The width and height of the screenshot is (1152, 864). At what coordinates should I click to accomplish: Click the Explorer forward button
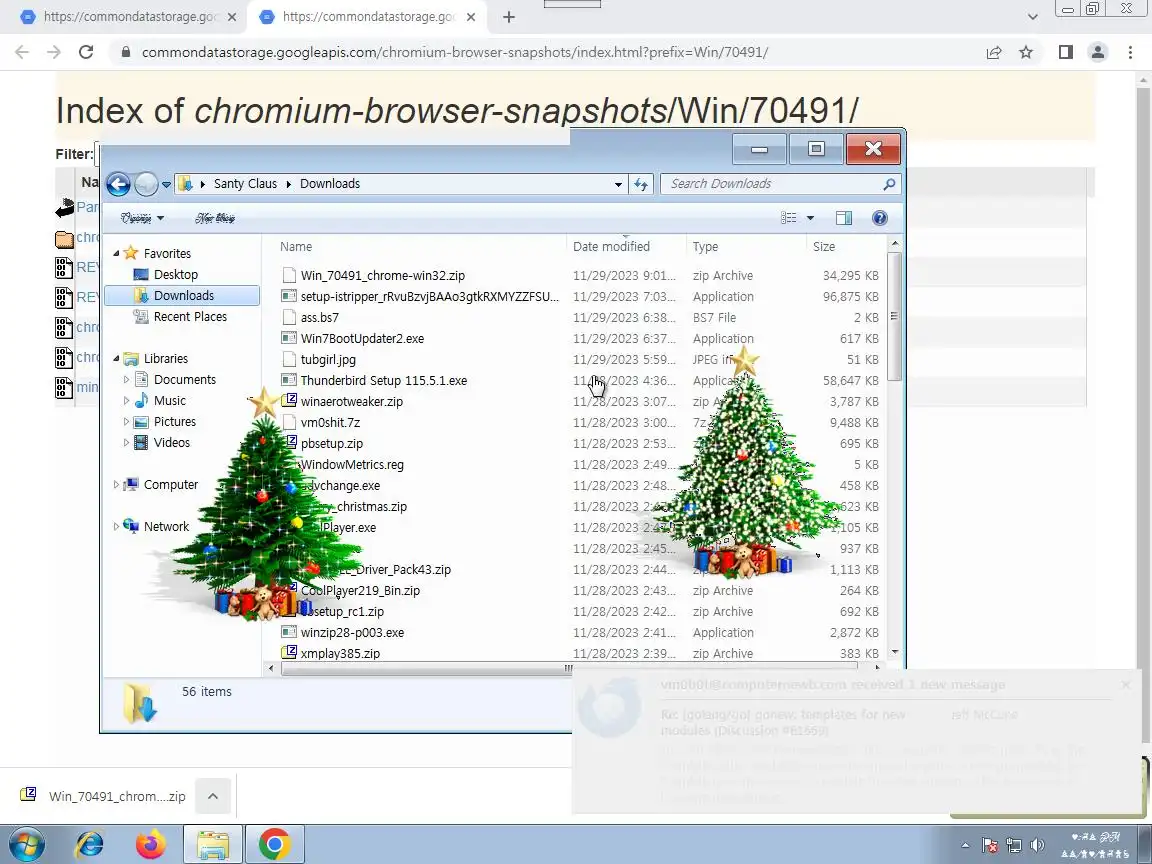tap(146, 184)
